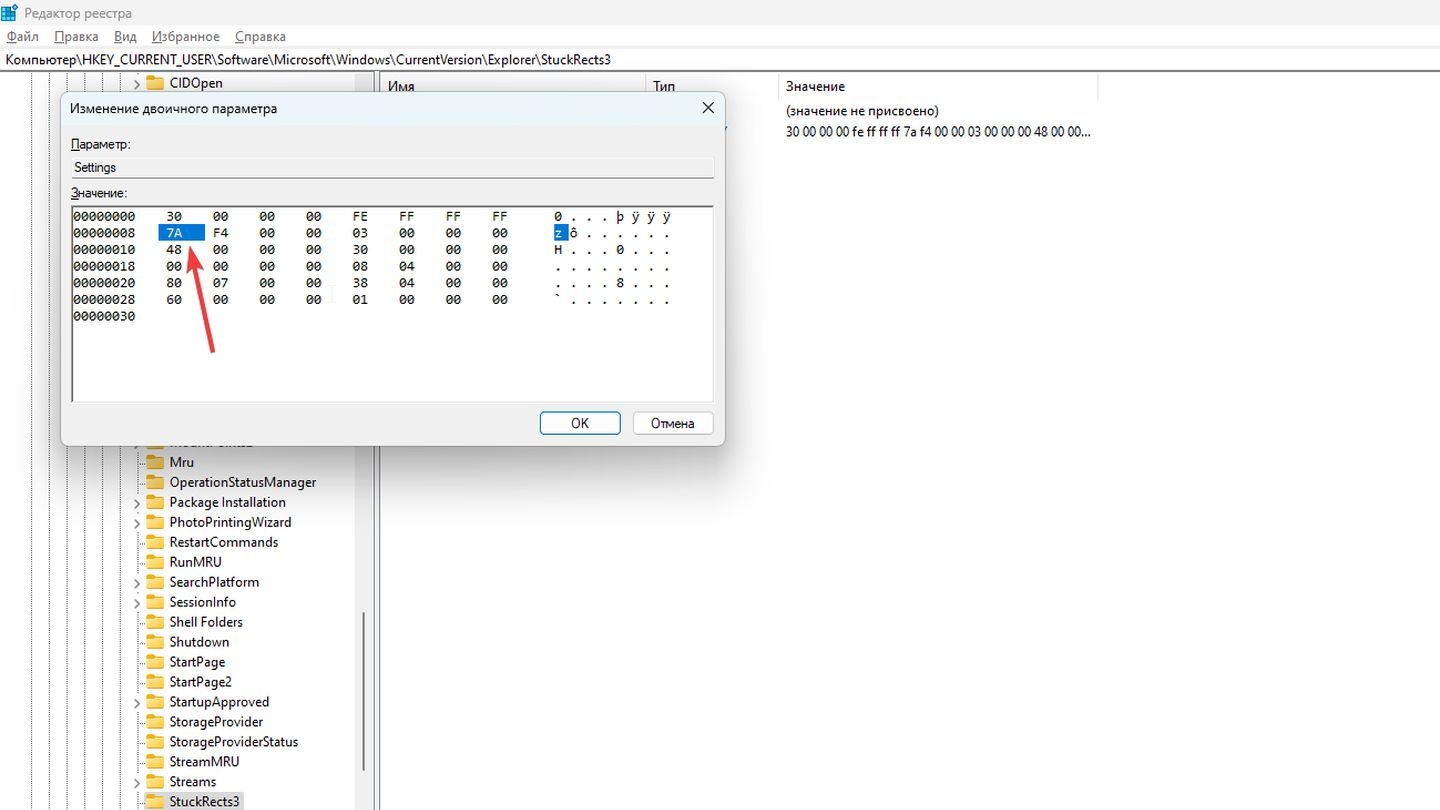
Task: Select the SearchPlatform key label
Action: [x=214, y=582]
